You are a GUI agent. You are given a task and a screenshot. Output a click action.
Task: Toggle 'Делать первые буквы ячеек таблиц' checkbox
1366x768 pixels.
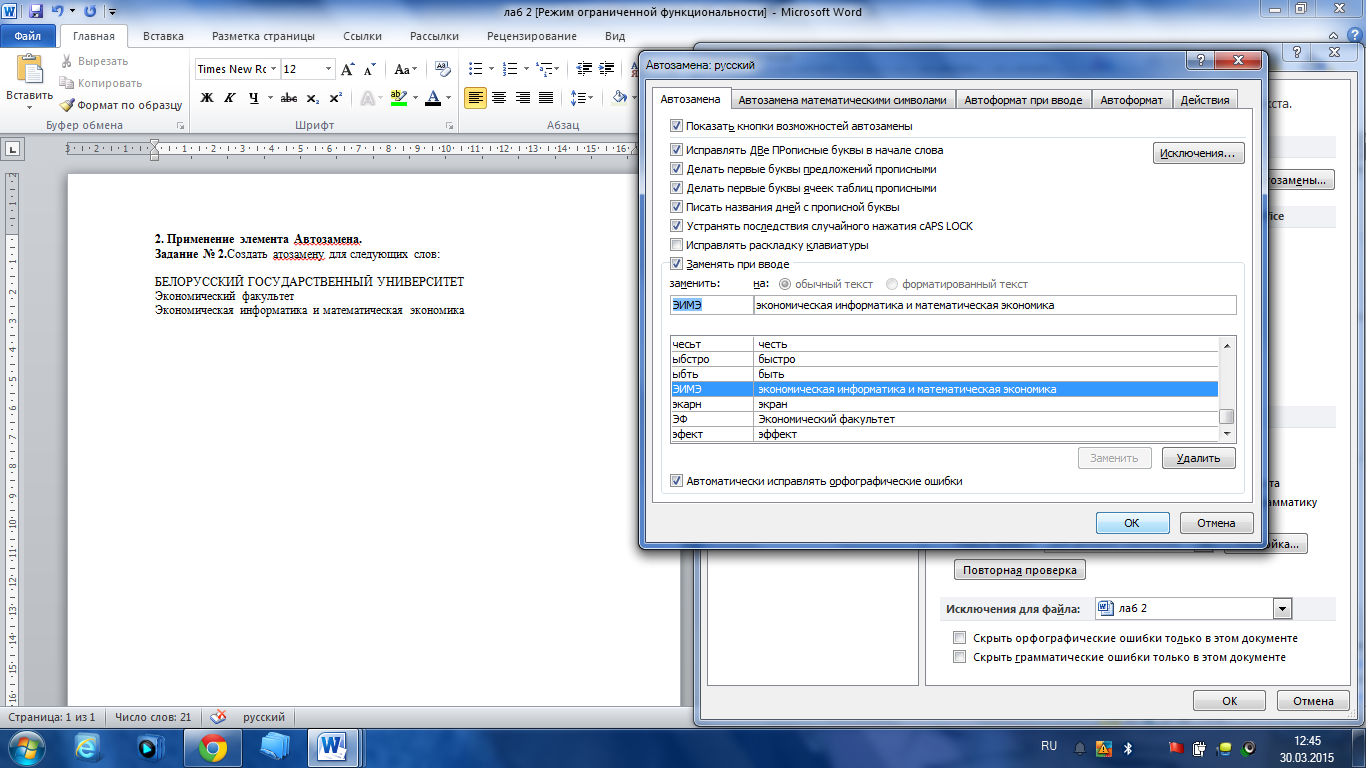pyautogui.click(x=677, y=188)
